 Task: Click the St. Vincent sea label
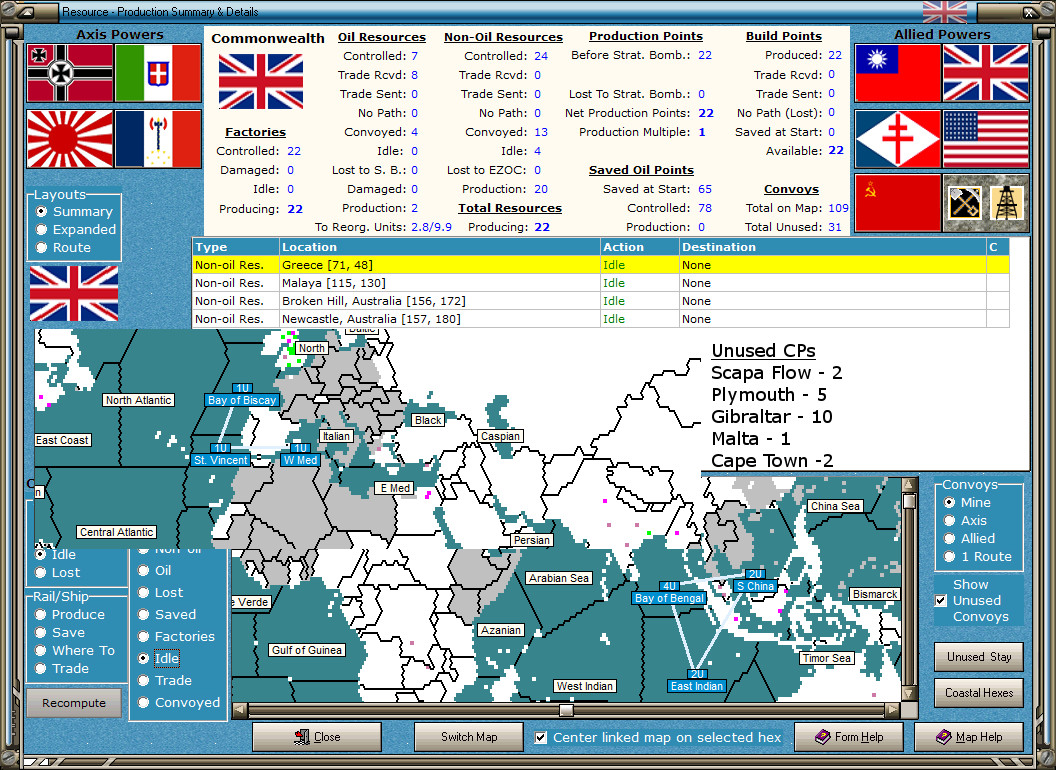221,460
